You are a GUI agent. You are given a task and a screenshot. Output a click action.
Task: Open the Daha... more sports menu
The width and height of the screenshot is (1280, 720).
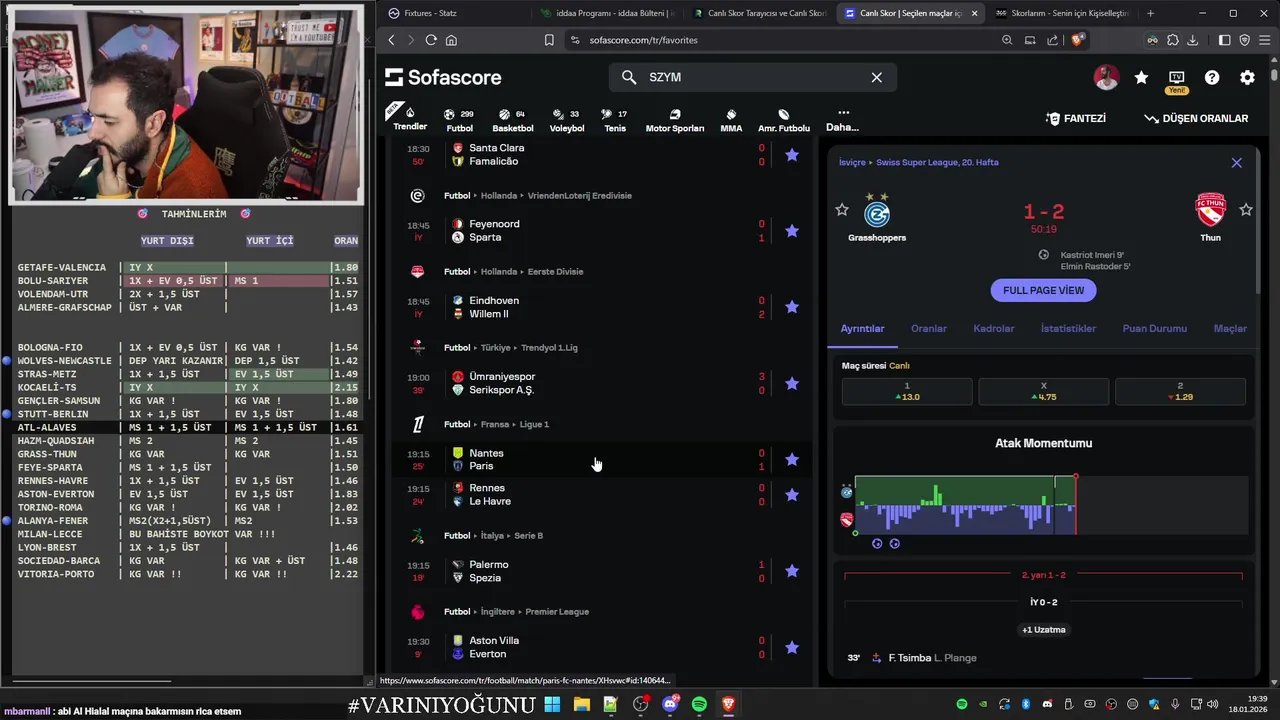tap(842, 120)
